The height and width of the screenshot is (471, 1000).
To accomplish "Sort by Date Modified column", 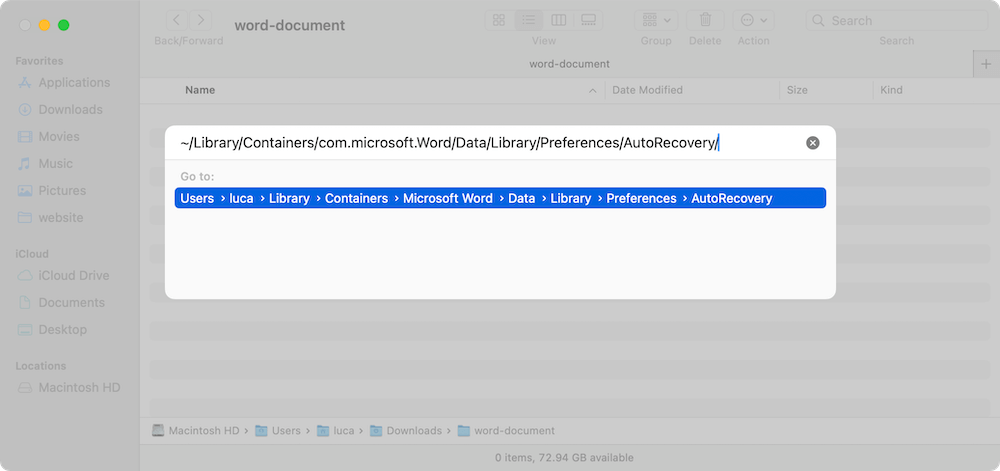I will [647, 90].
